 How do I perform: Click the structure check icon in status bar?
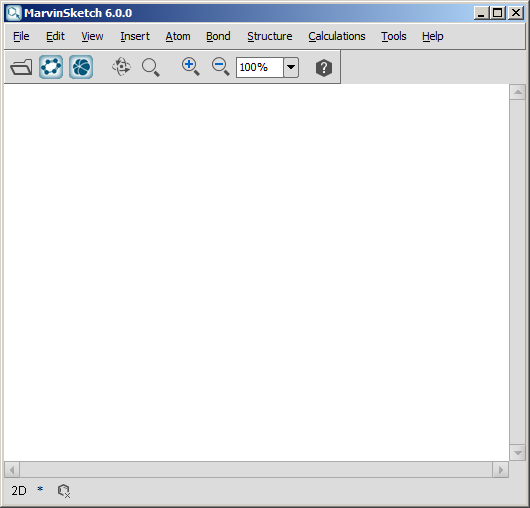click(64, 491)
